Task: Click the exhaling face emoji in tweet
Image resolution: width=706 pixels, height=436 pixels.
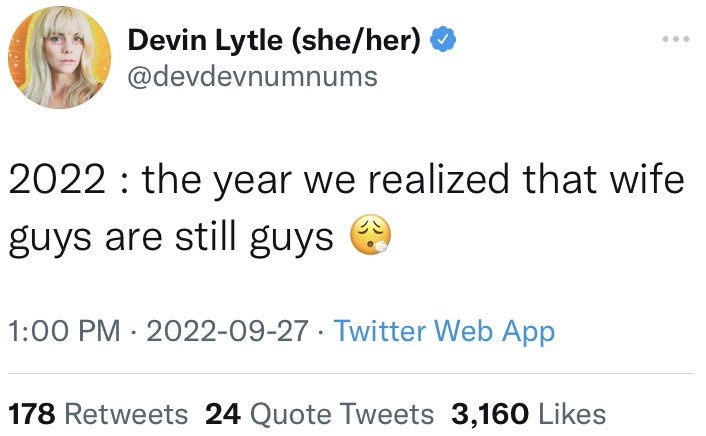Action: [370, 237]
